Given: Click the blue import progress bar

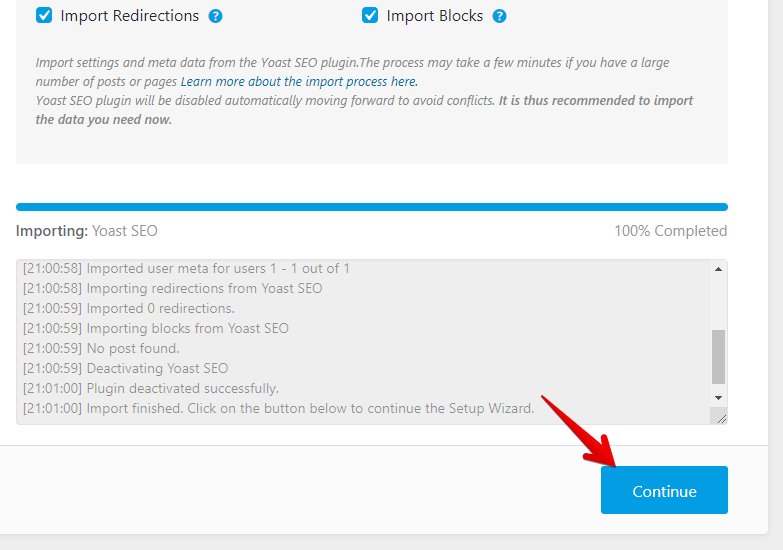Looking at the screenshot, I should [372, 207].
